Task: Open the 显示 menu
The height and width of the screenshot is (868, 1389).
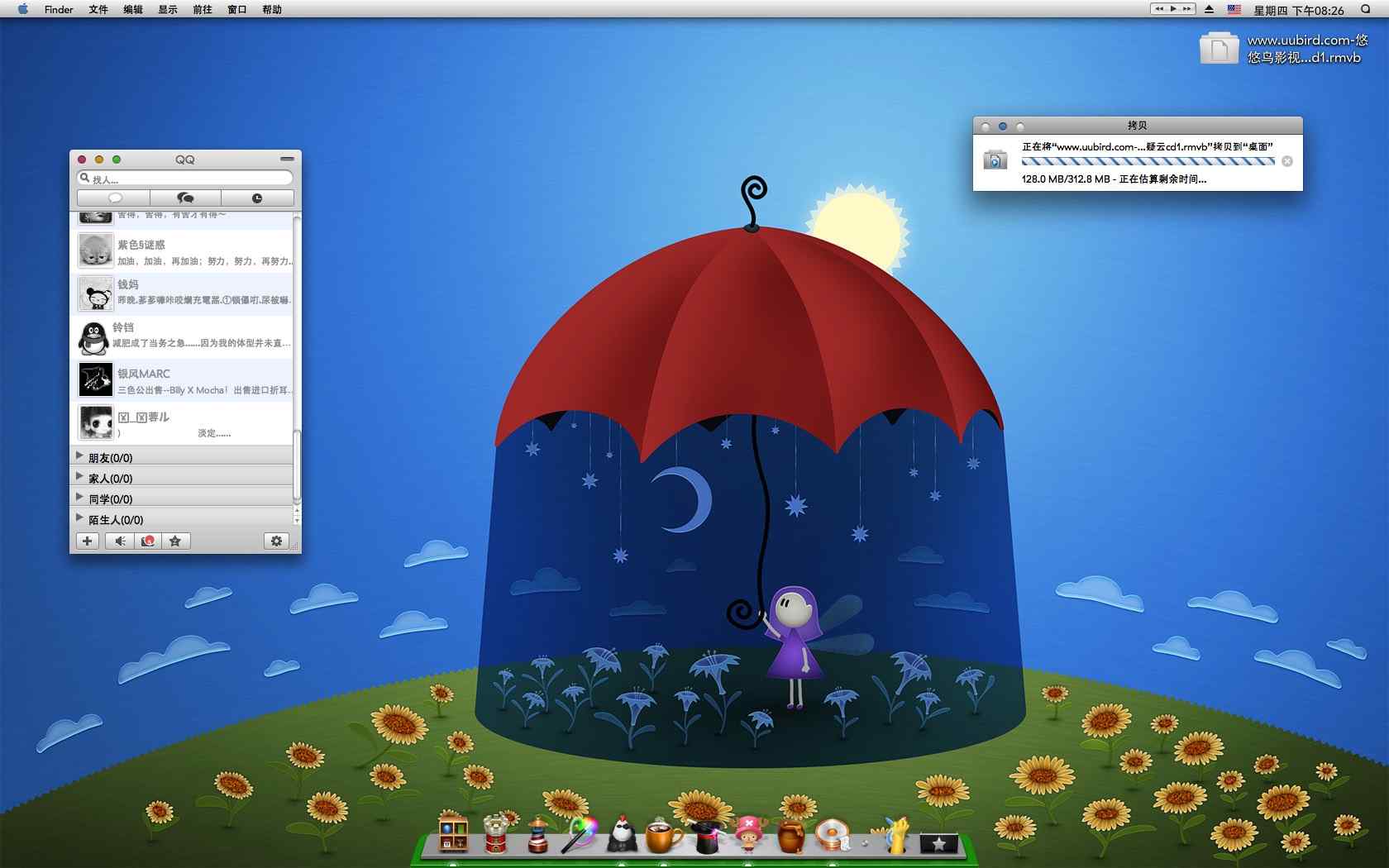Action: tap(168, 9)
